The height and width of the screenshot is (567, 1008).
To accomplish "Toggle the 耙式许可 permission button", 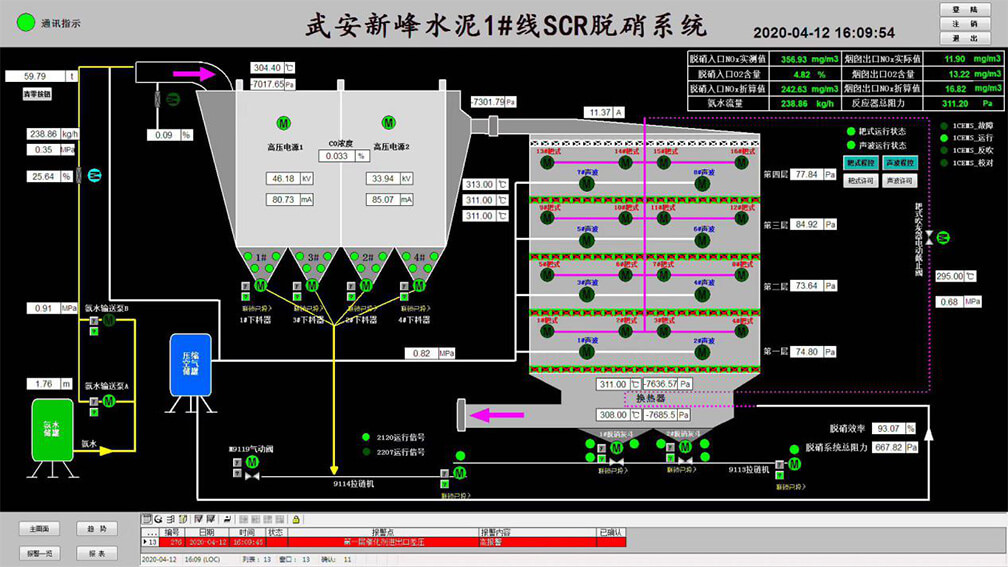I will (x=861, y=181).
